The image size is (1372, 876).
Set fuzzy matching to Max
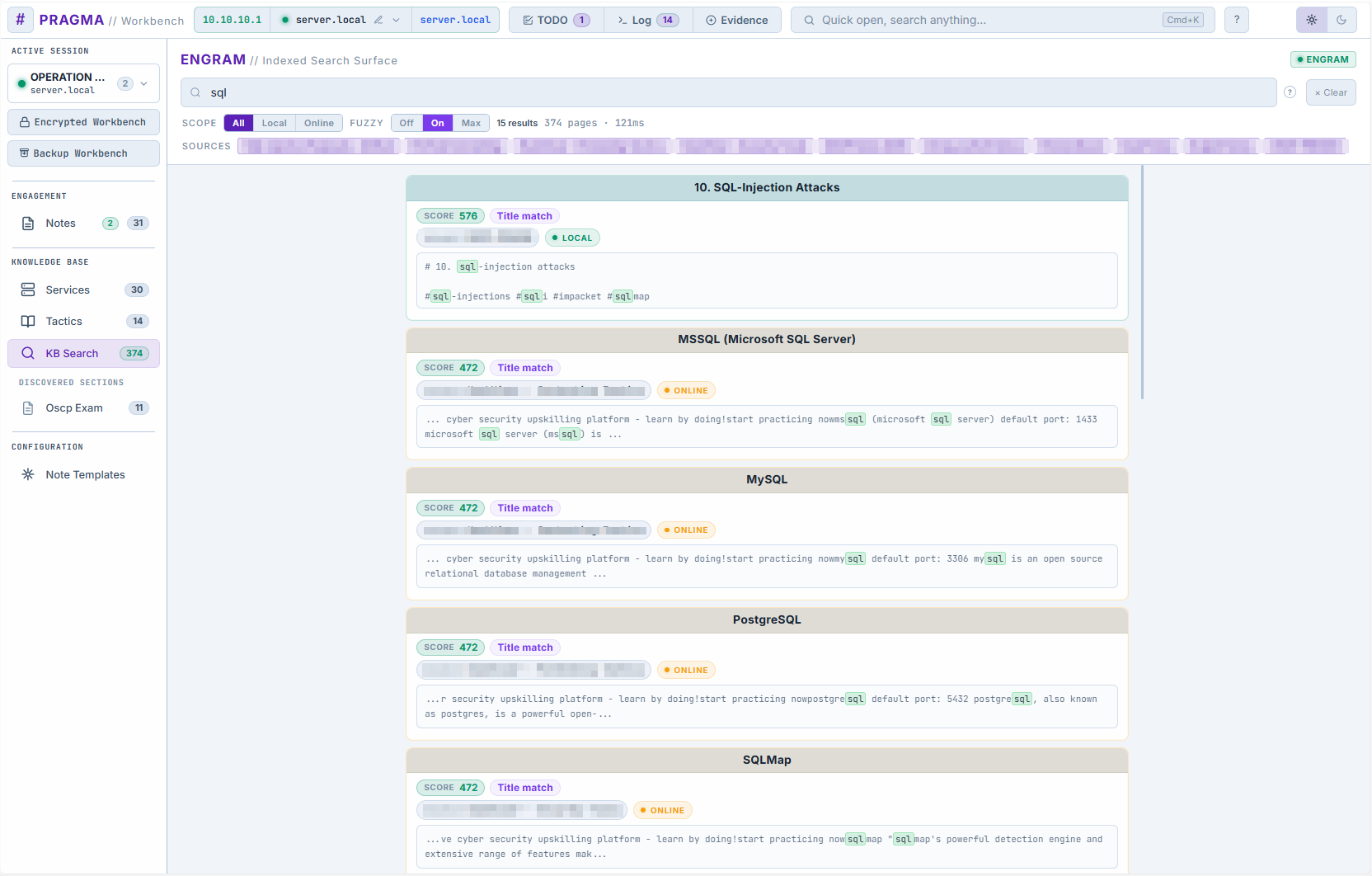click(471, 123)
